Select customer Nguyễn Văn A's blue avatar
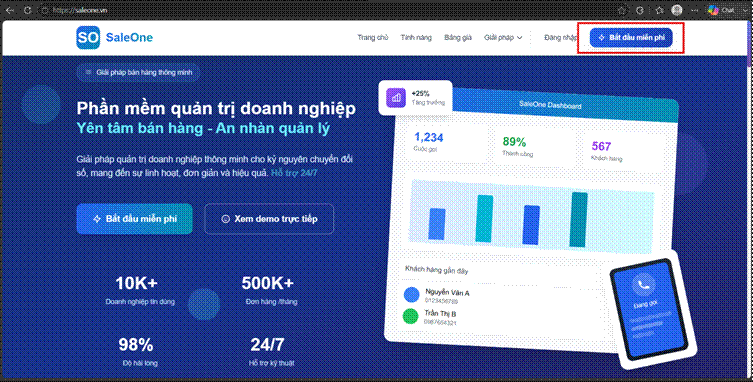 (412, 295)
